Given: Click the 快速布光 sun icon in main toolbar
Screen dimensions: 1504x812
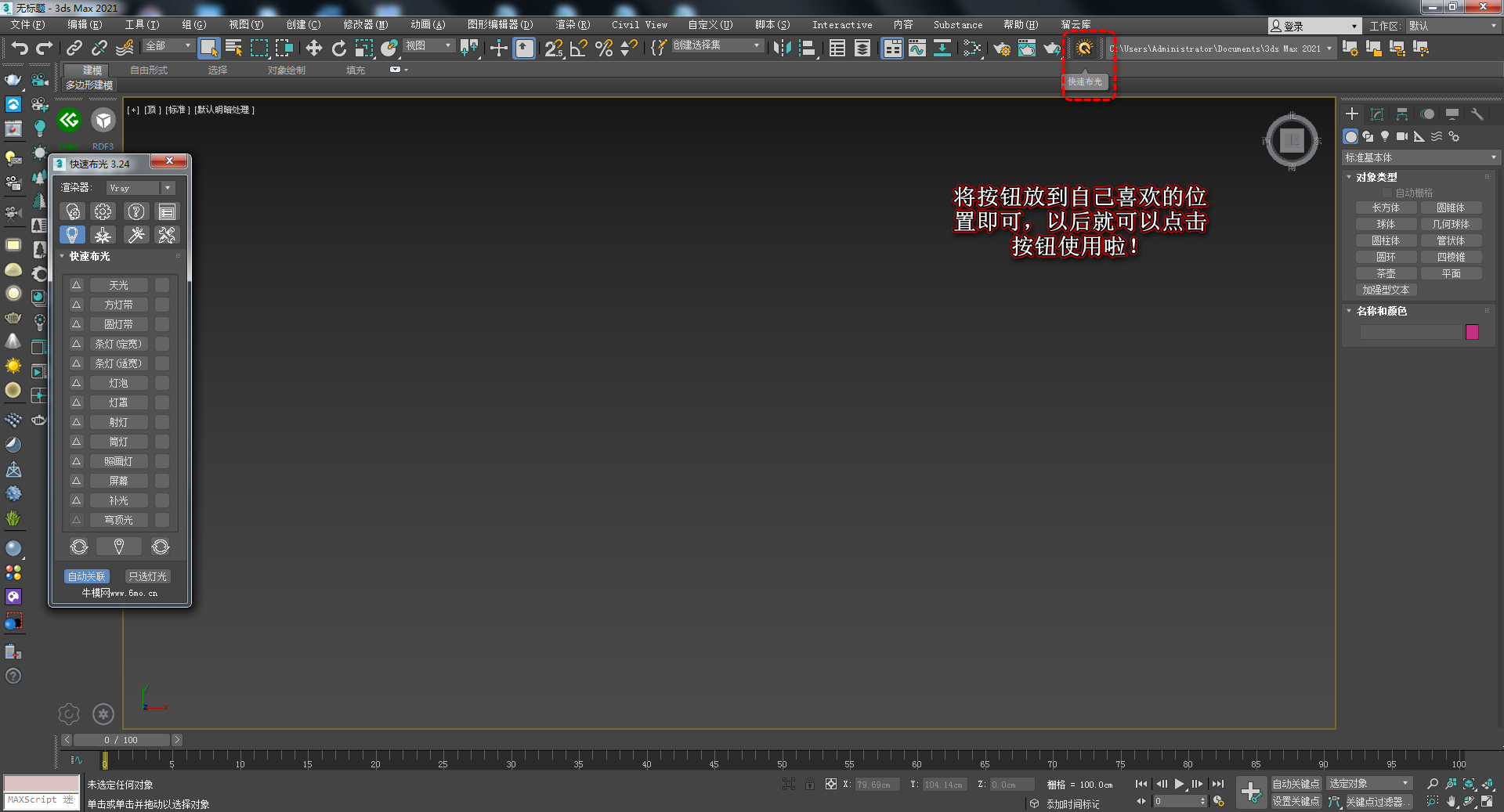Looking at the screenshot, I should tap(1084, 49).
